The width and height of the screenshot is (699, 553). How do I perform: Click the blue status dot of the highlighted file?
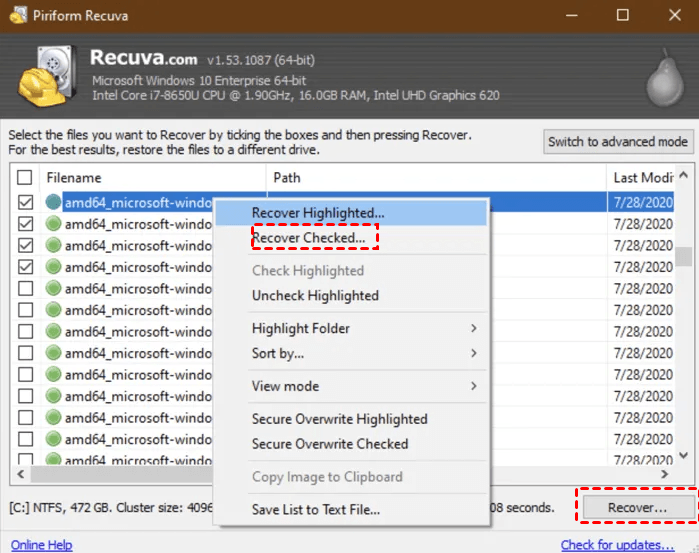pos(53,202)
